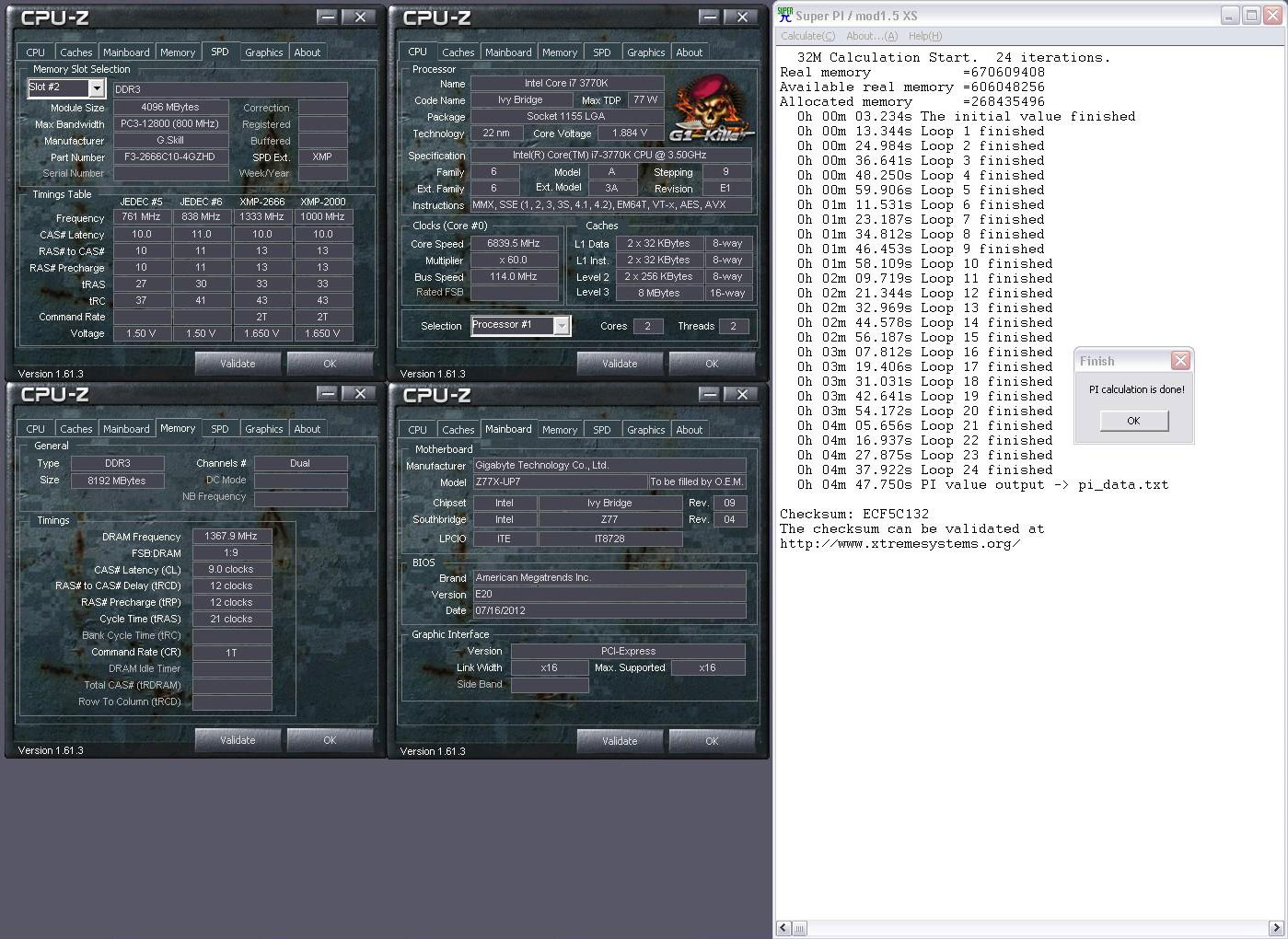1288x939 pixels.
Task: Click the Multiplier value x 60.0
Action: click(515, 261)
